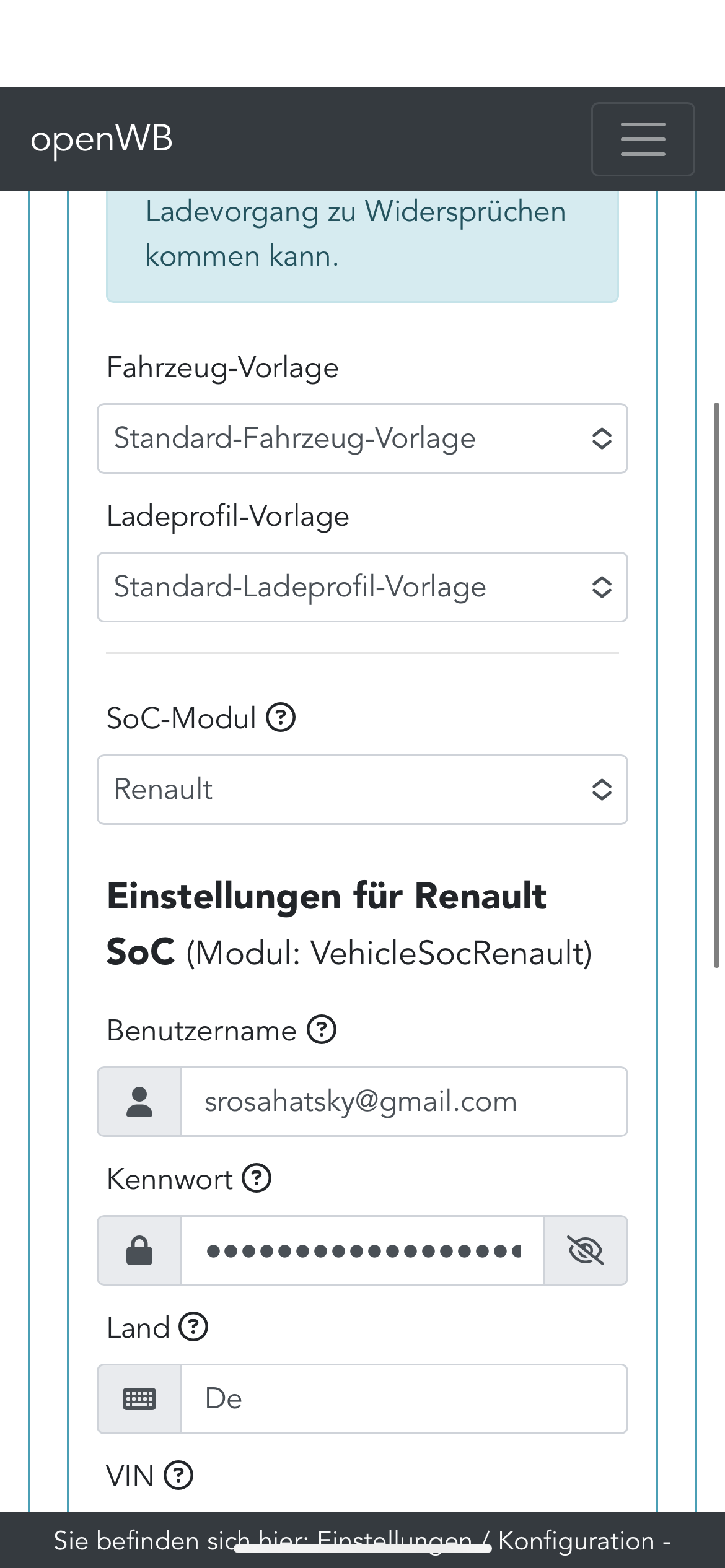
Task: Click the user icon beside username field
Action: (139, 1102)
